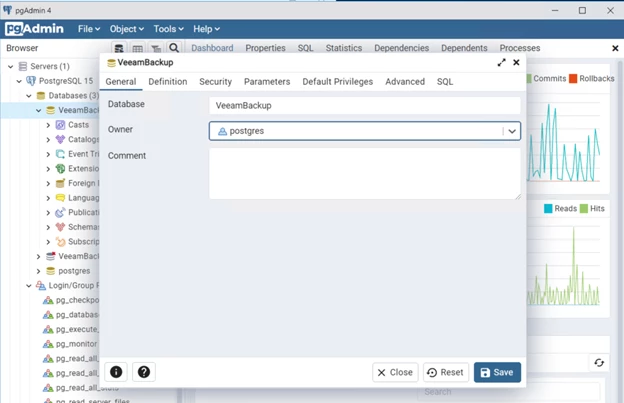
Task: Open the File menu
Action: pos(89,29)
